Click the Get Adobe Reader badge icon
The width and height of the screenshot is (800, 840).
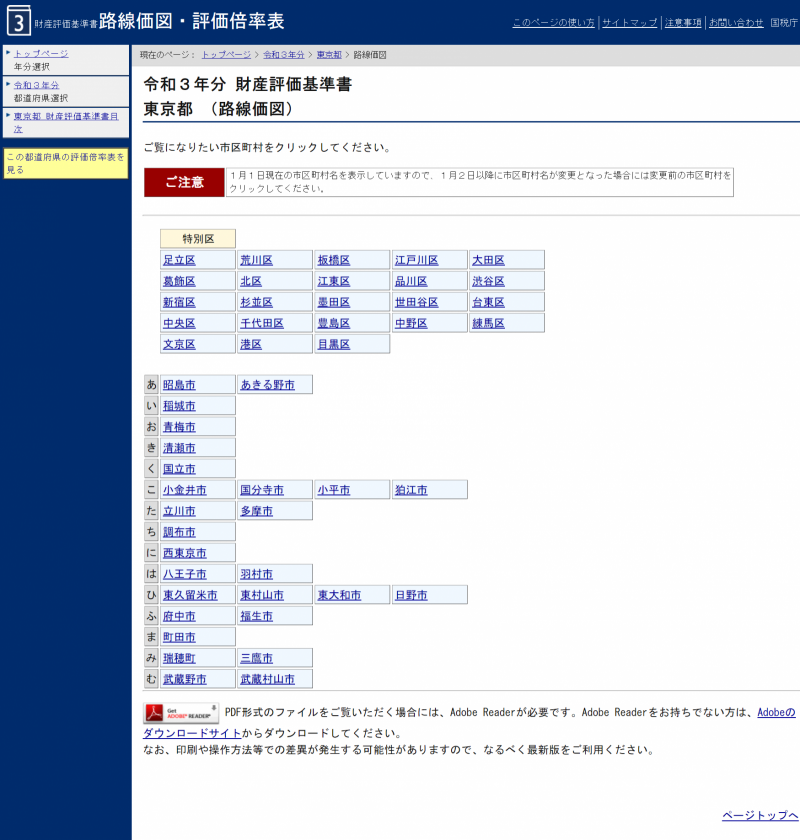(181, 713)
